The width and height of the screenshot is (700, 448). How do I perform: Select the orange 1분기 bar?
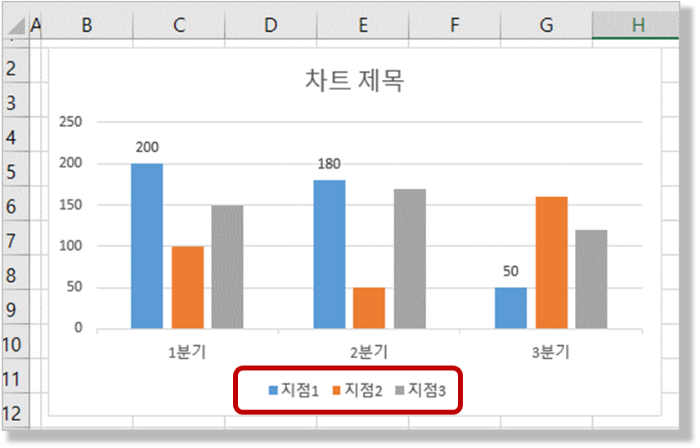pyautogui.click(x=188, y=287)
